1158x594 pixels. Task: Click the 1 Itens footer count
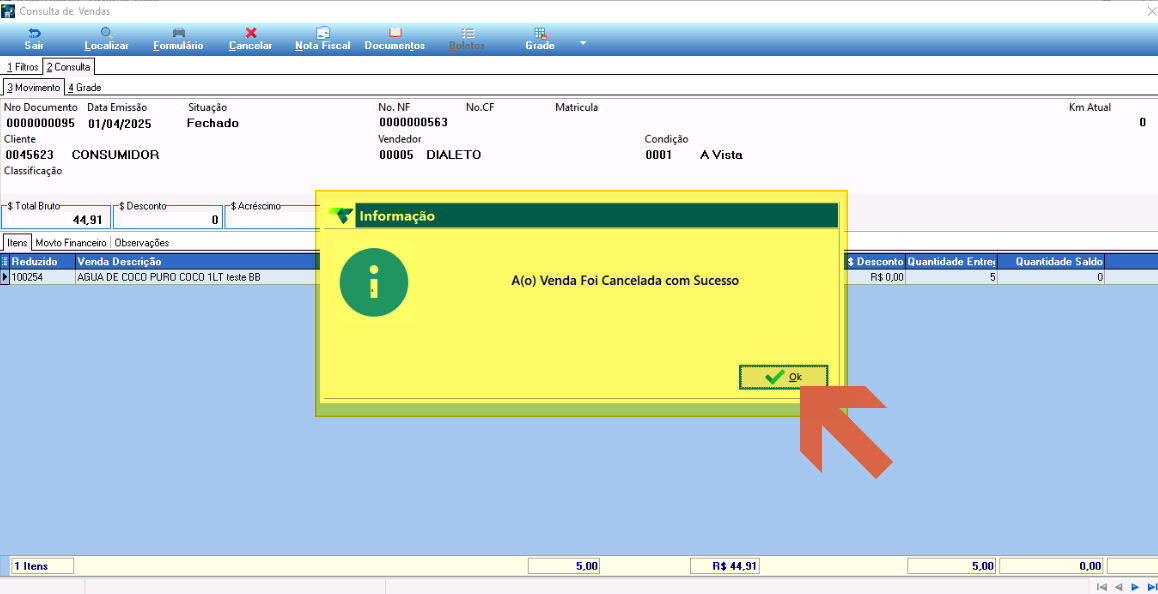click(x=43, y=566)
